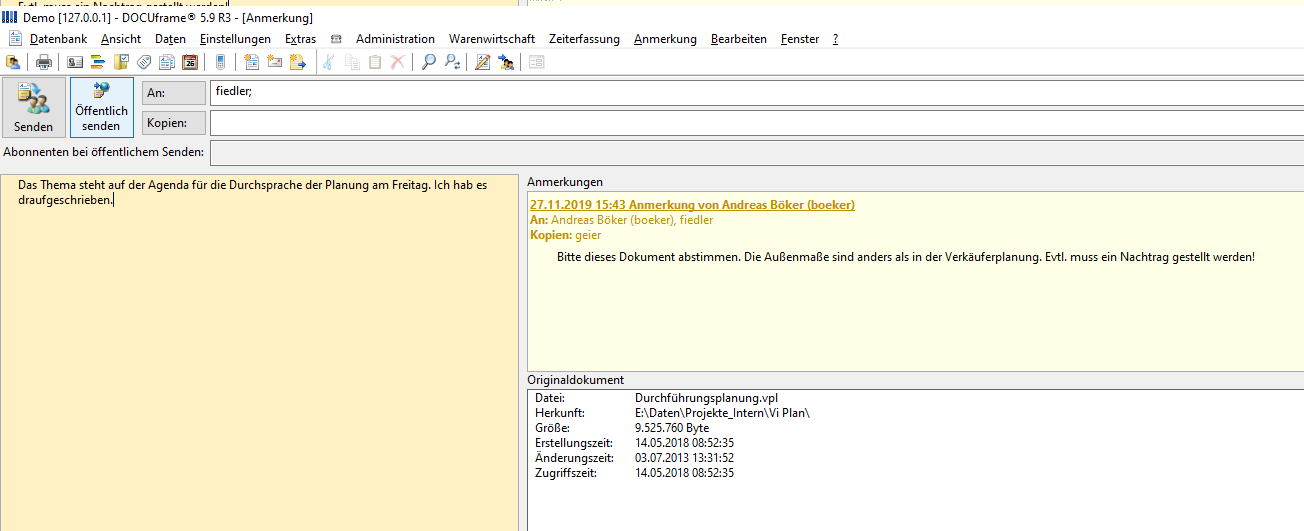This screenshot has width=1304, height=531.
Task: Click the scissors cut icon
Action: [327, 62]
